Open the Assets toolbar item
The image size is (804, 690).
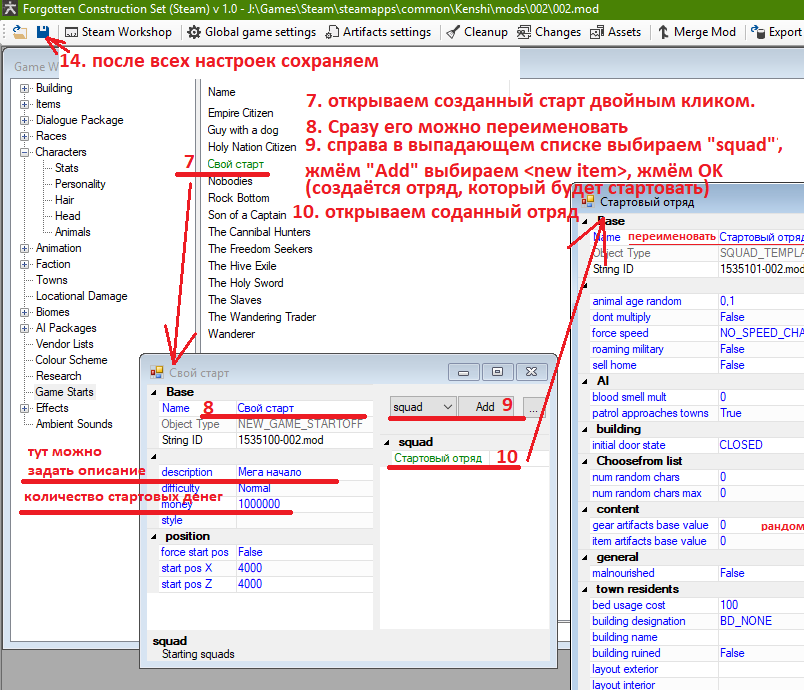[x=615, y=32]
